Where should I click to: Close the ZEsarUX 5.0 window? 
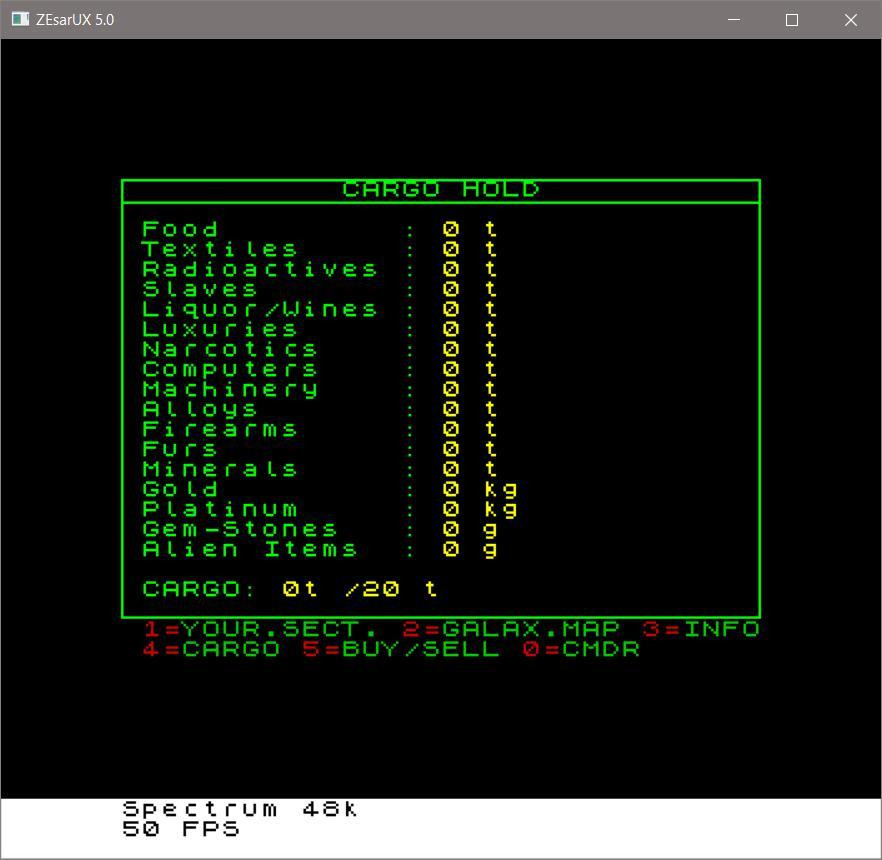850,20
